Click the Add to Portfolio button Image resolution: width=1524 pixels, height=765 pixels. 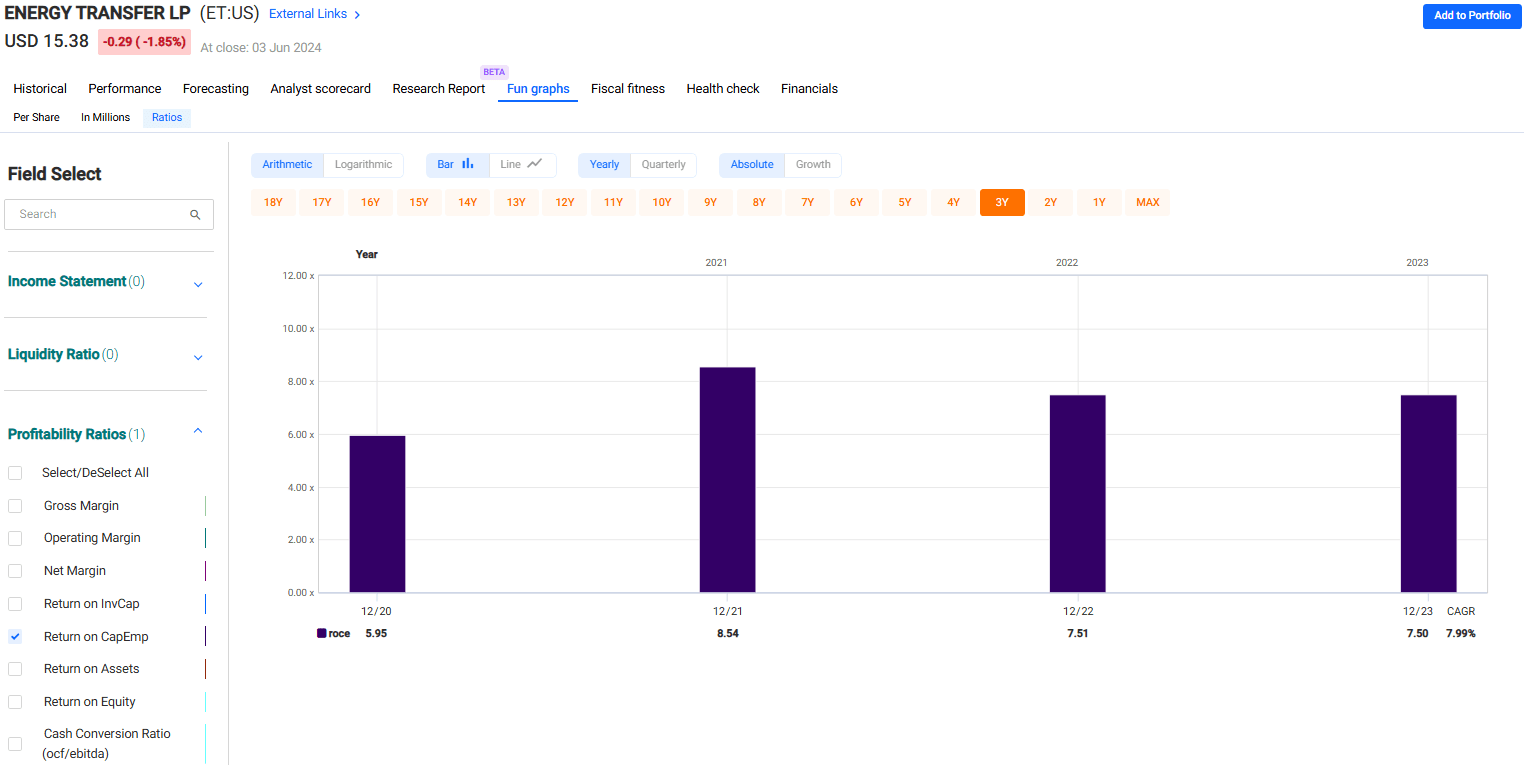[1472, 16]
